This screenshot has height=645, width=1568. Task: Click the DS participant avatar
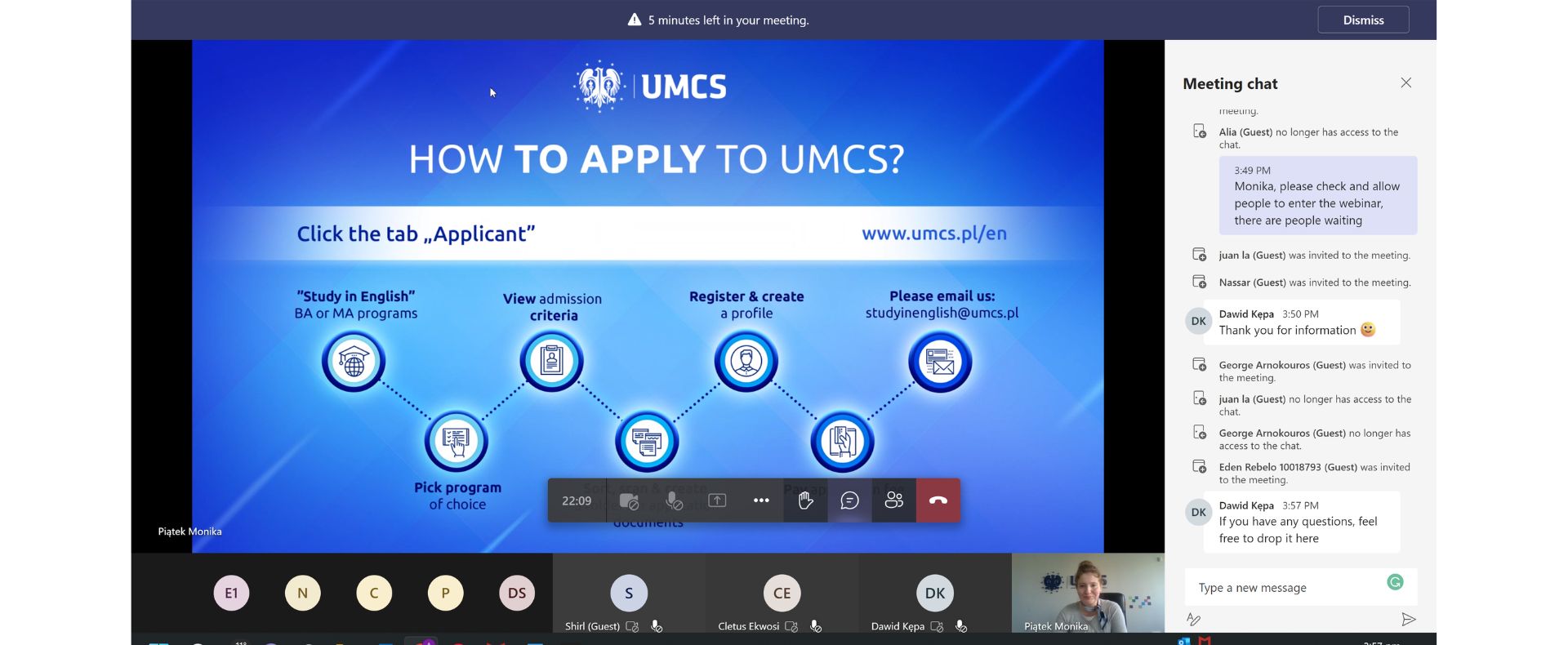[x=517, y=594]
